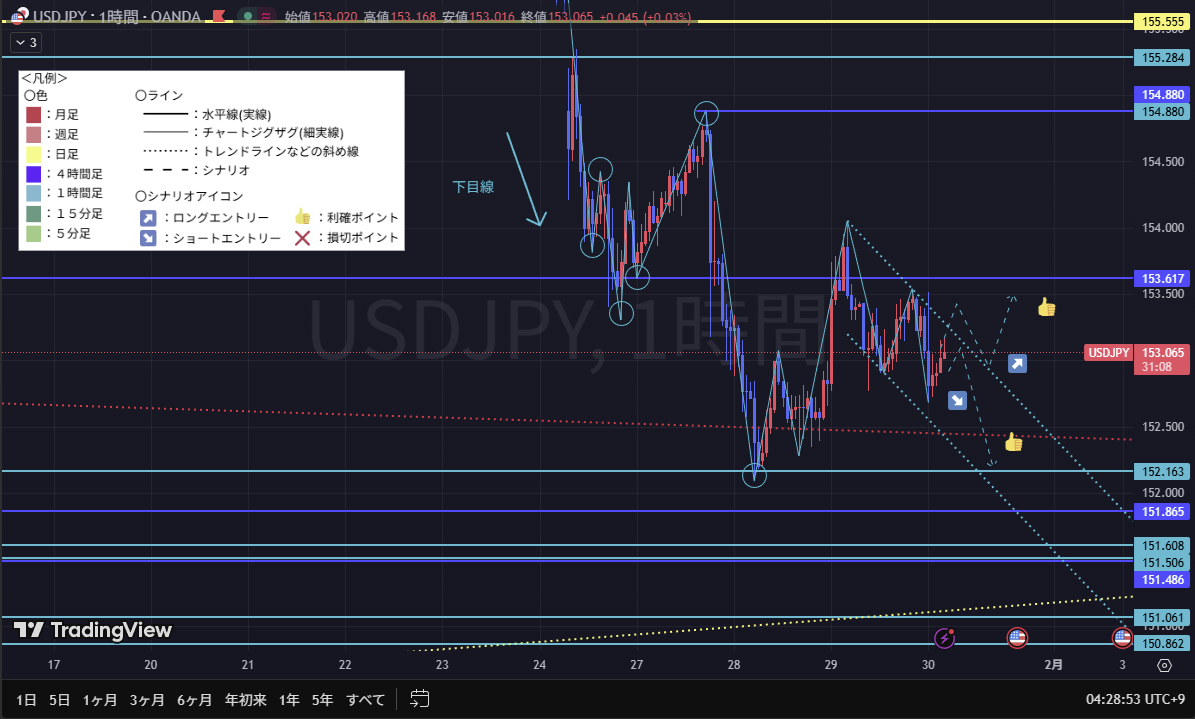Click the TradingView logo
Screen dimensions: 1195x719
pyautogui.click(x=93, y=630)
